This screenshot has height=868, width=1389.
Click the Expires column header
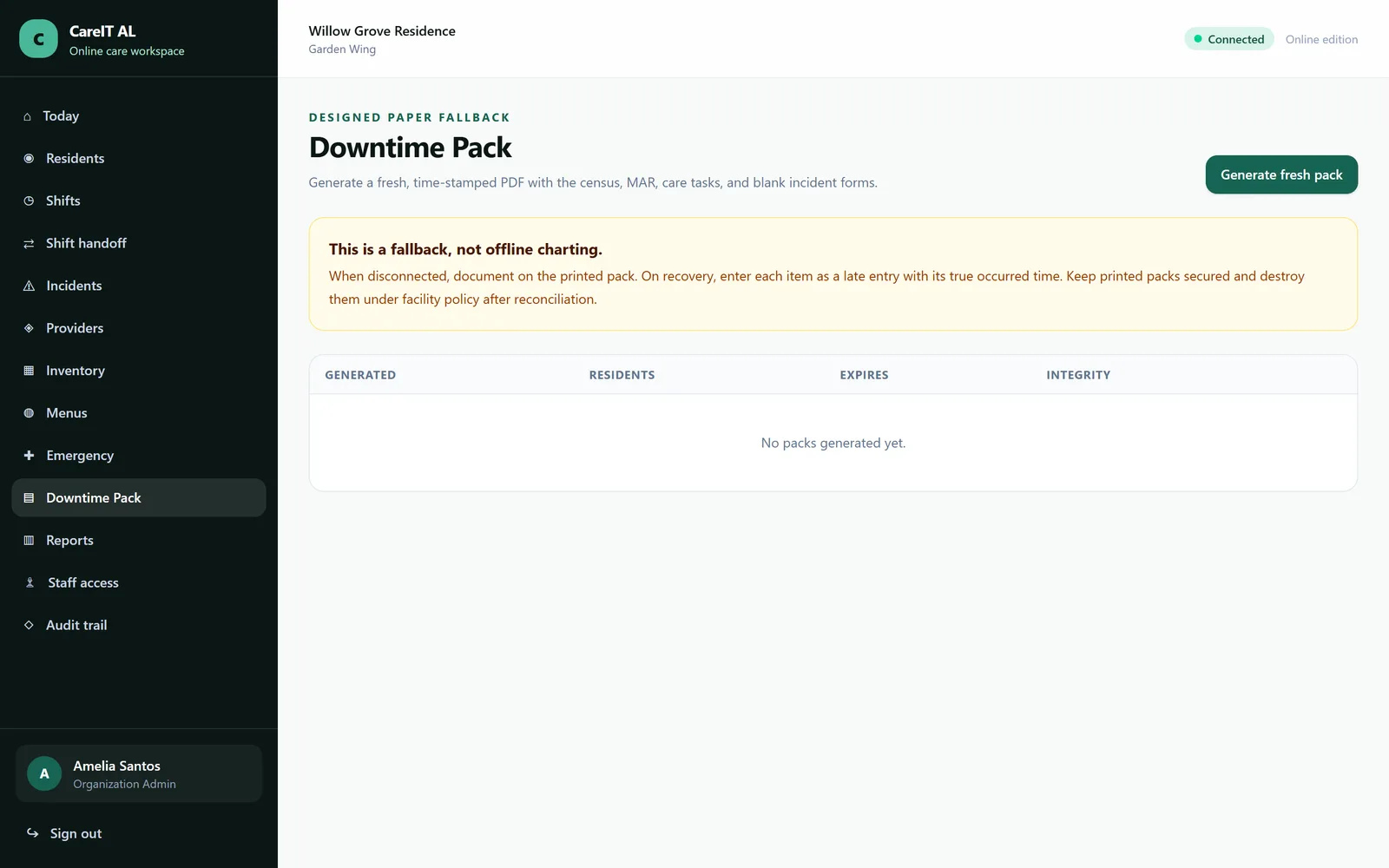[864, 375]
